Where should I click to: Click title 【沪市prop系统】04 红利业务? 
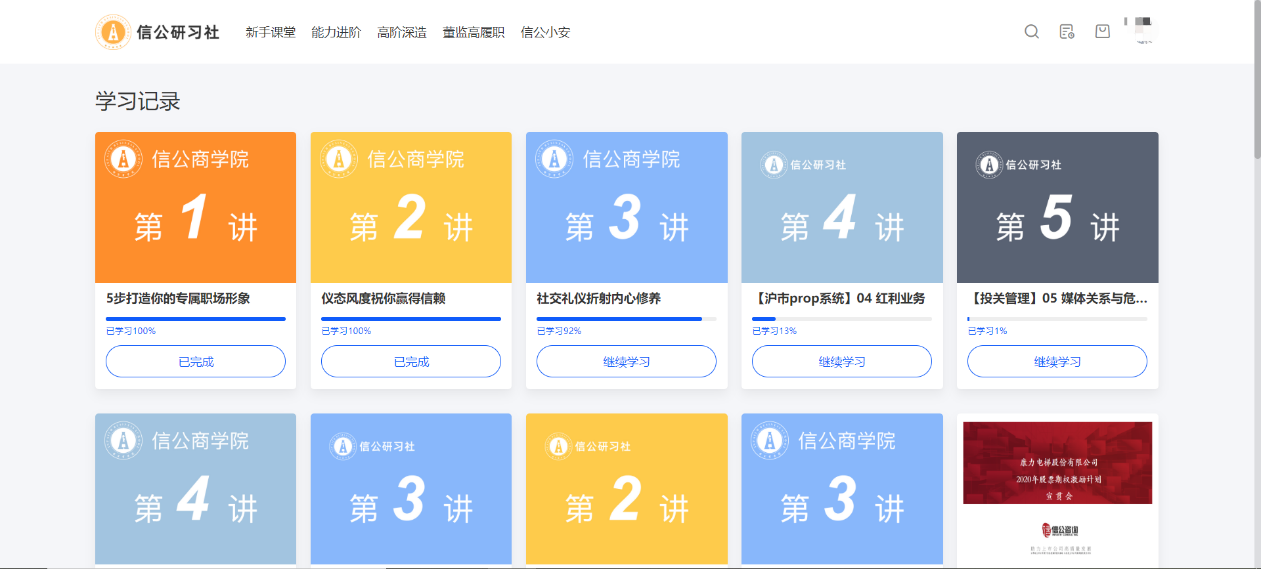pos(838,298)
